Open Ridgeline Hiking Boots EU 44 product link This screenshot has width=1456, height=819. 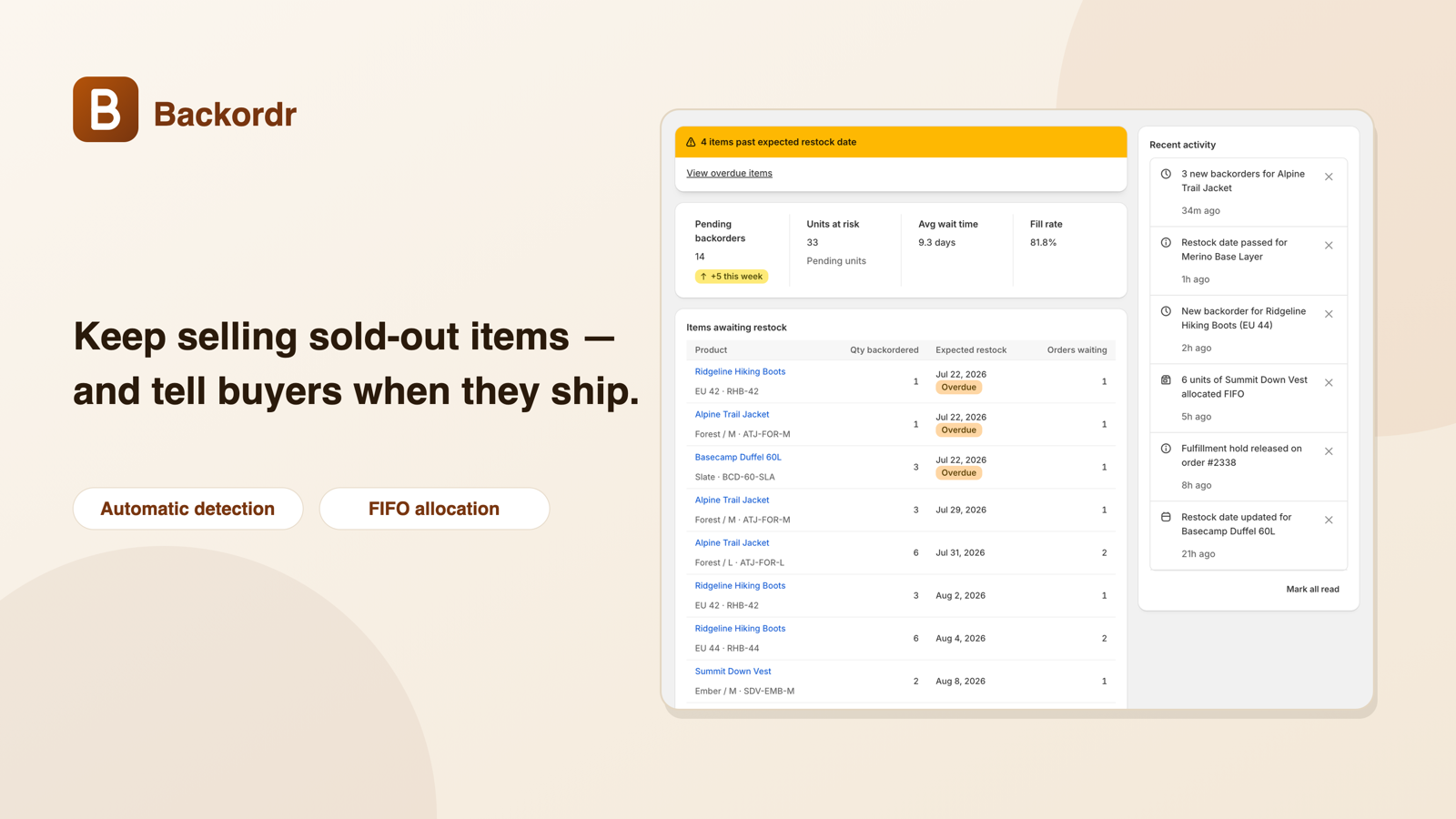740,628
